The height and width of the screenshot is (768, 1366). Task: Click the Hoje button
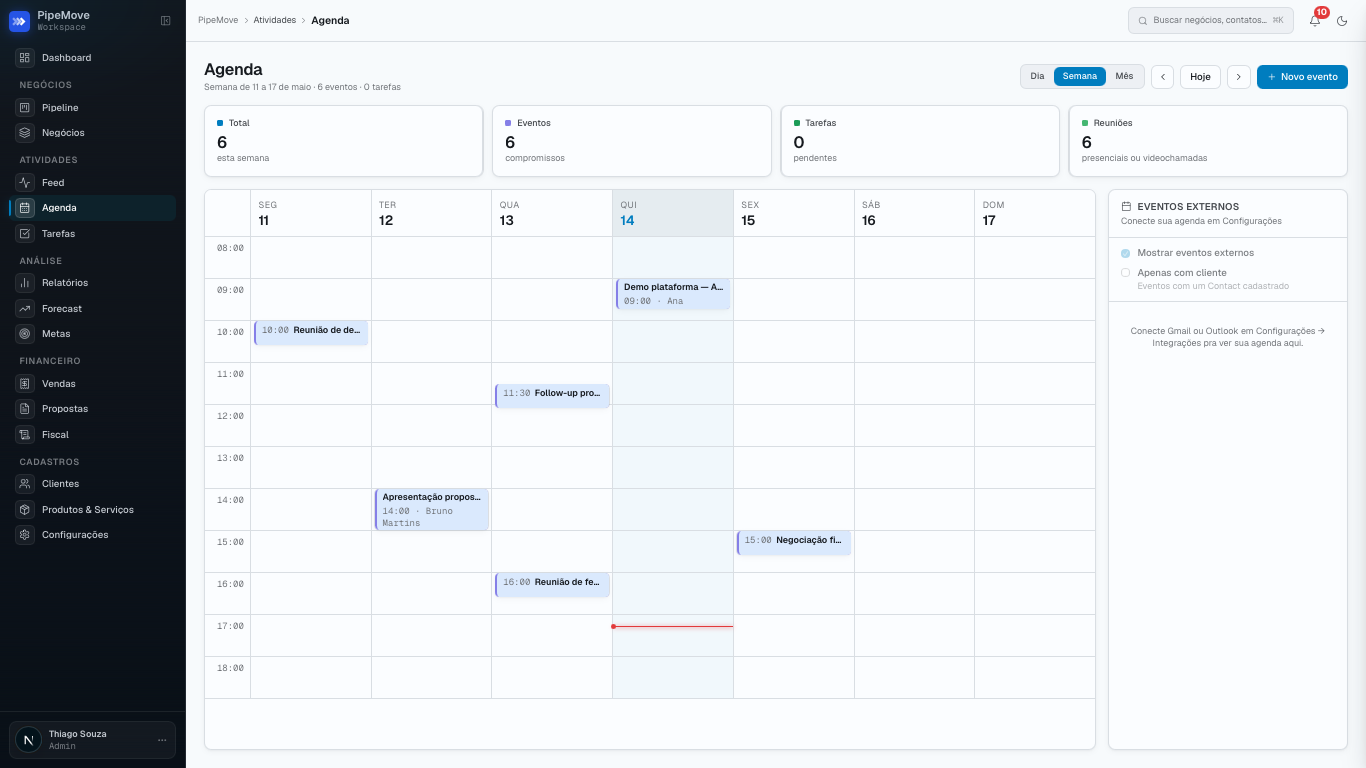coord(1200,77)
